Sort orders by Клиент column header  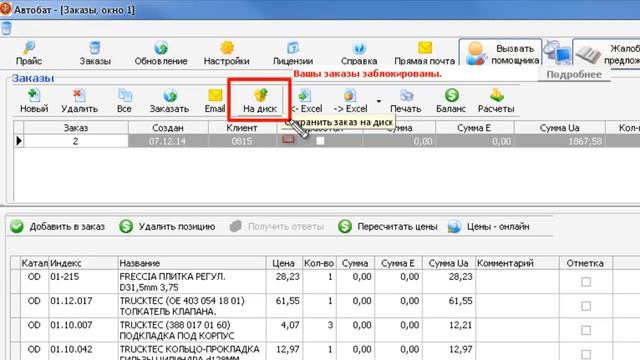[242, 128]
